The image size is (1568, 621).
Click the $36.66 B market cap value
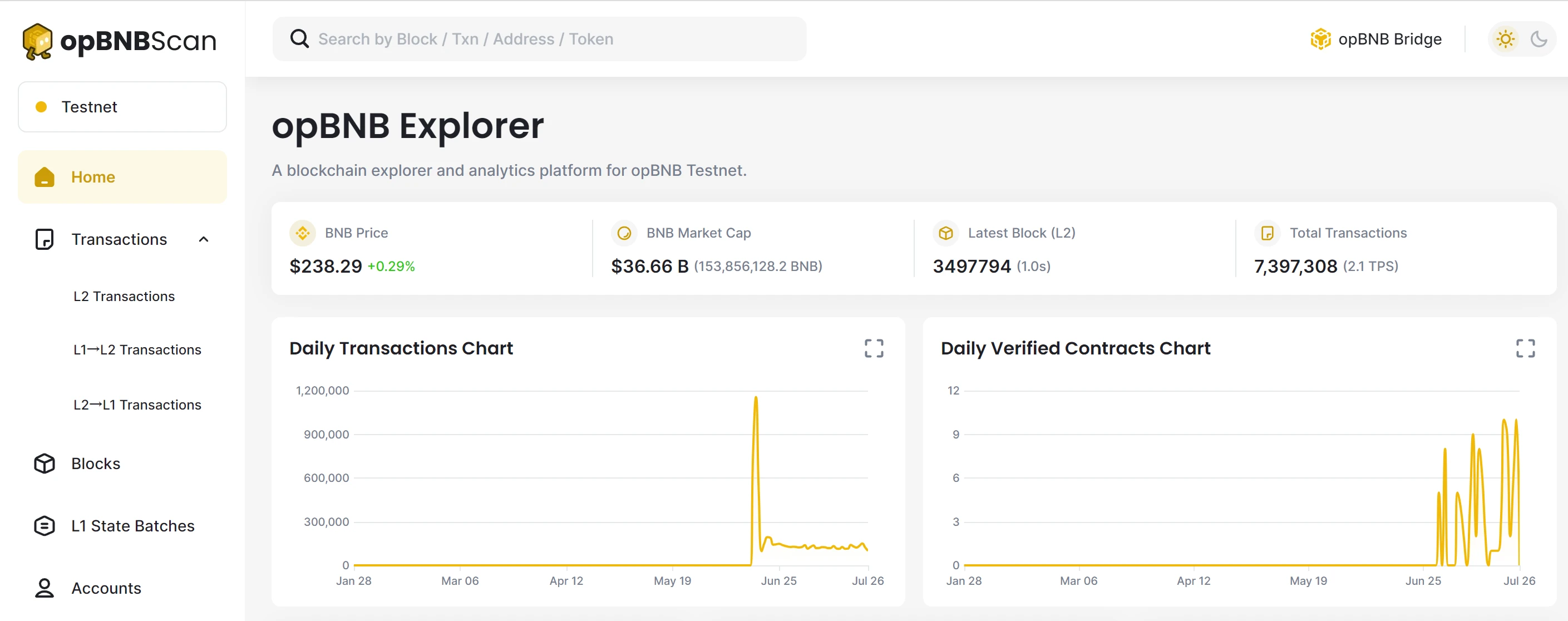pos(649,267)
